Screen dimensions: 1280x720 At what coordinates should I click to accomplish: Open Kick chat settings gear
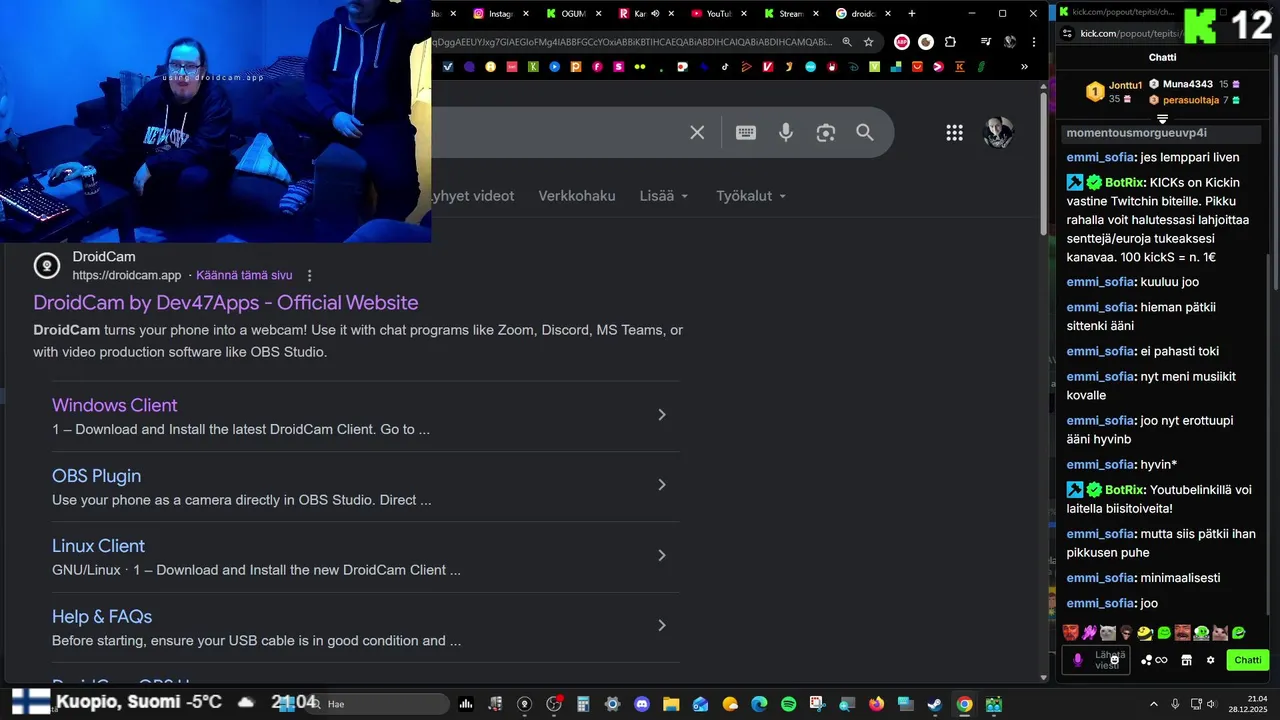1210,660
